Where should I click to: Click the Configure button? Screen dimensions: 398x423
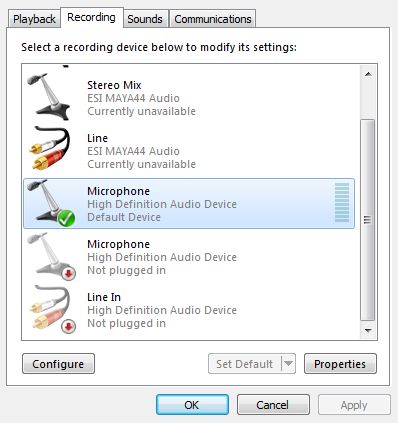[58, 364]
